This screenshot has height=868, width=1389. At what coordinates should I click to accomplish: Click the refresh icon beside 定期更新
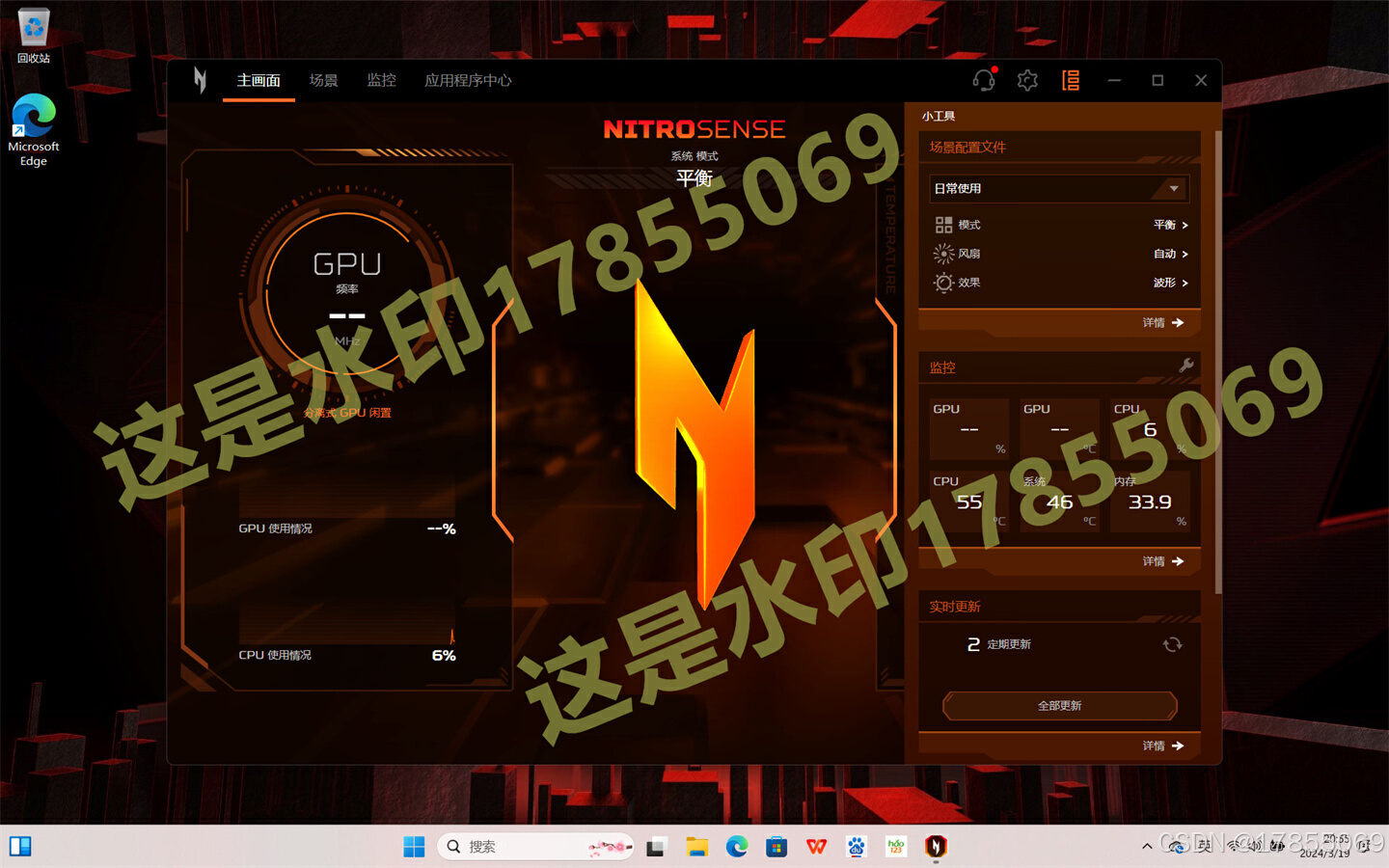tap(1172, 644)
